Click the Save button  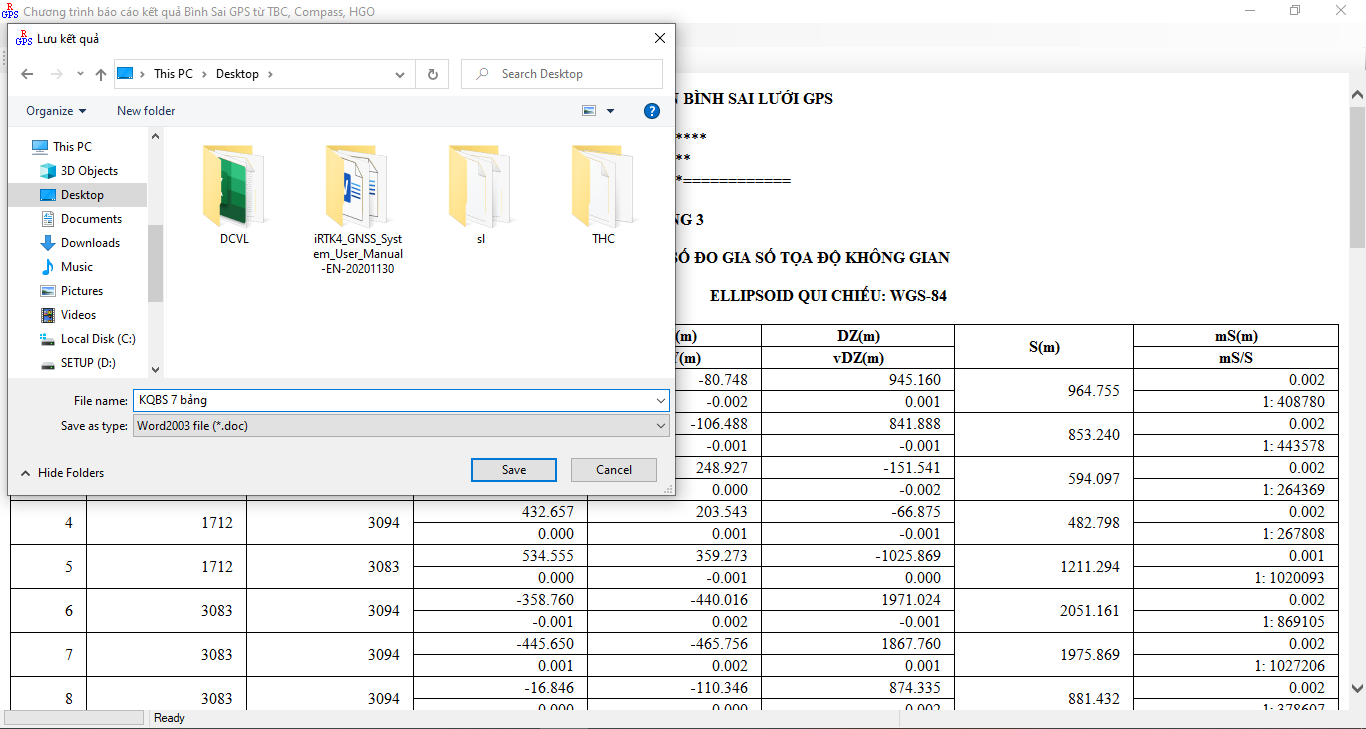513,470
